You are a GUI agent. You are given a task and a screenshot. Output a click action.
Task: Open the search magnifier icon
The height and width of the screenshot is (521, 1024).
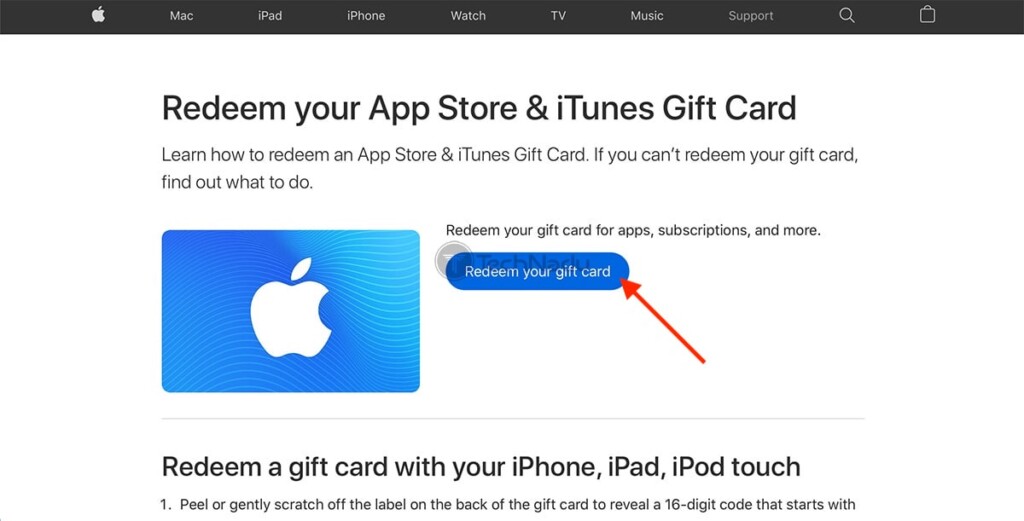click(846, 16)
